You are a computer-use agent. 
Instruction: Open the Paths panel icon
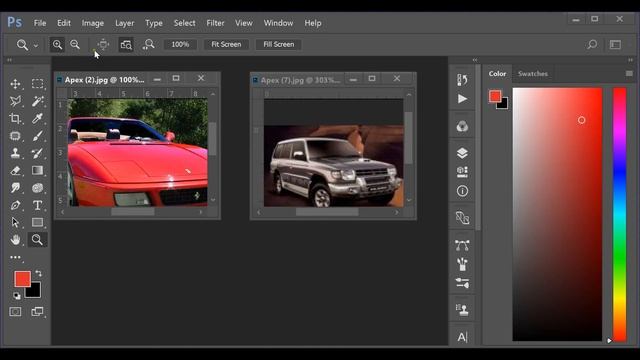point(462,245)
